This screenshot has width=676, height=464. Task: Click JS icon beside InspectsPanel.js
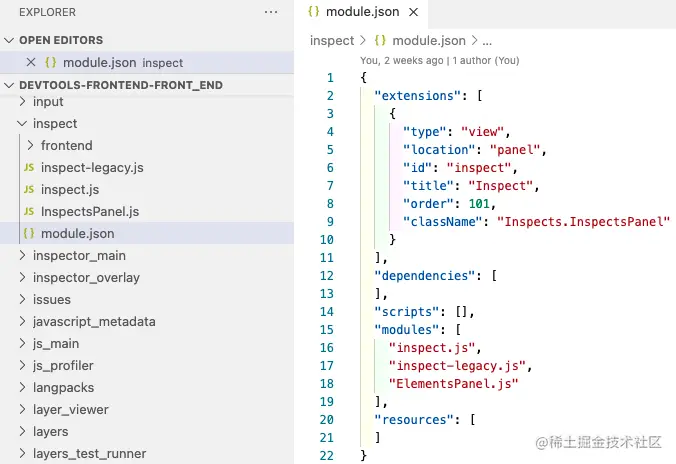[x=29, y=211]
